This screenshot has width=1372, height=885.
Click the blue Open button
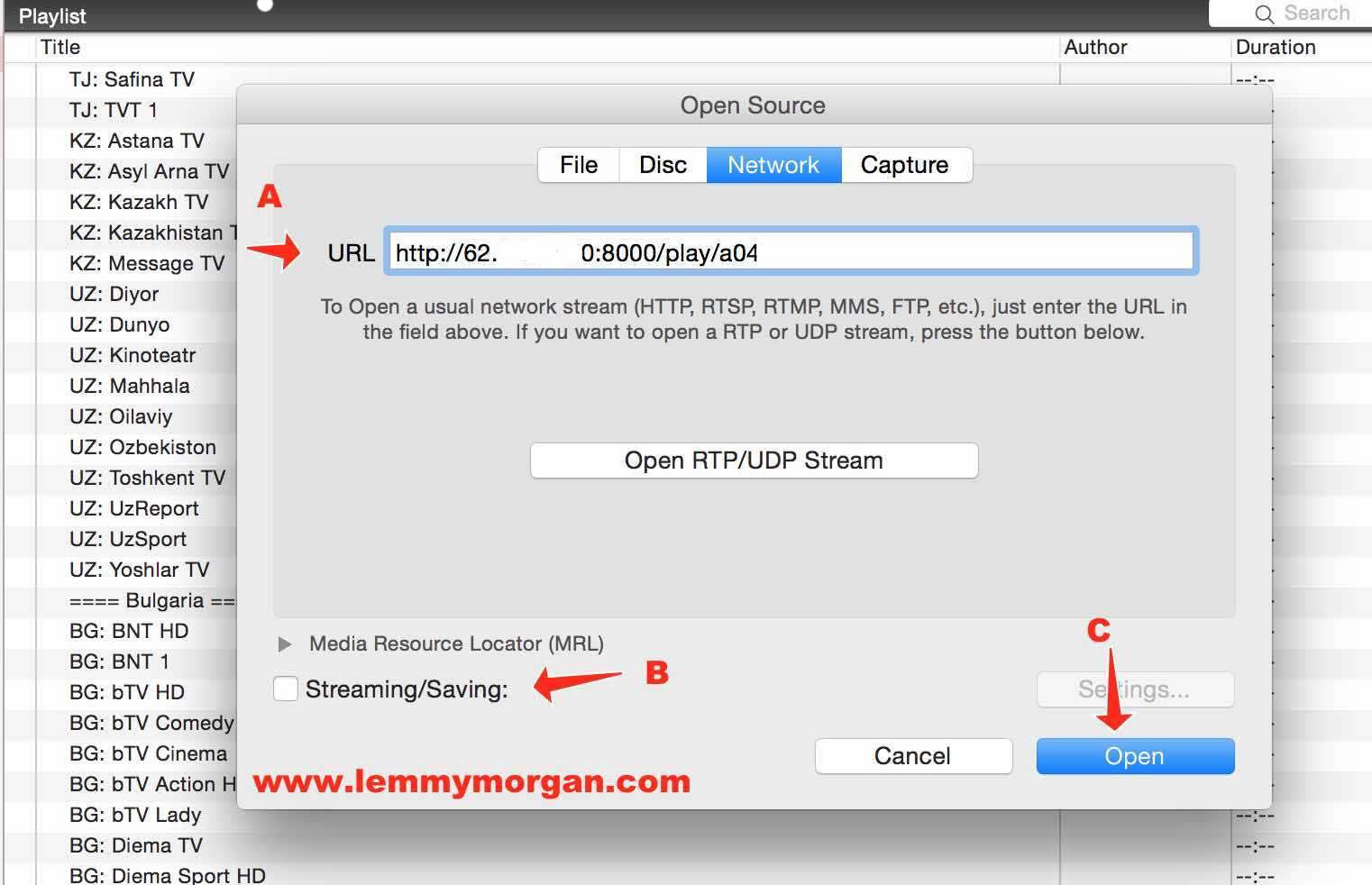[x=1135, y=756]
